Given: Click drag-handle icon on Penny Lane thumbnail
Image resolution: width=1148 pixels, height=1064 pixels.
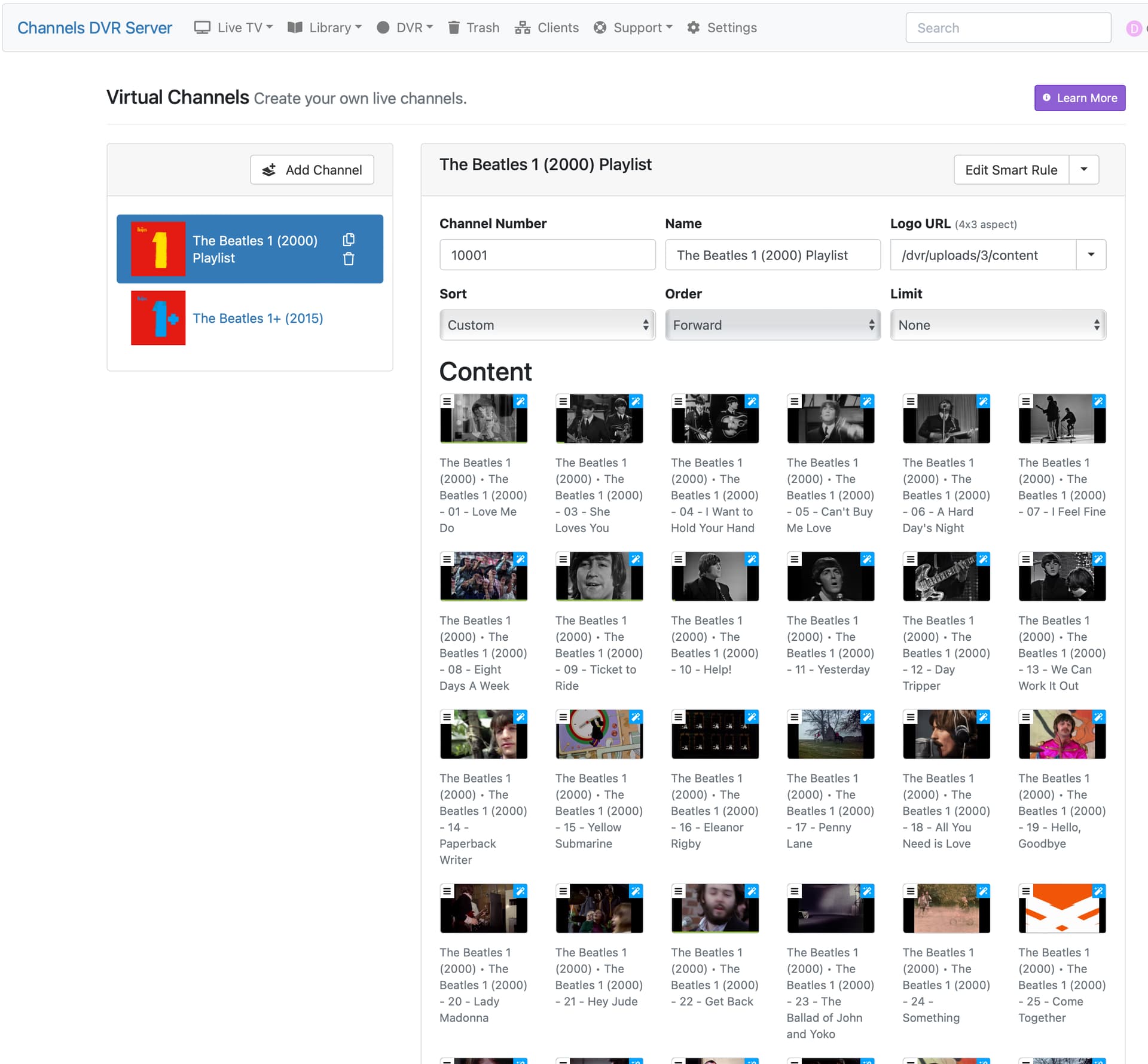Looking at the screenshot, I should (x=794, y=717).
